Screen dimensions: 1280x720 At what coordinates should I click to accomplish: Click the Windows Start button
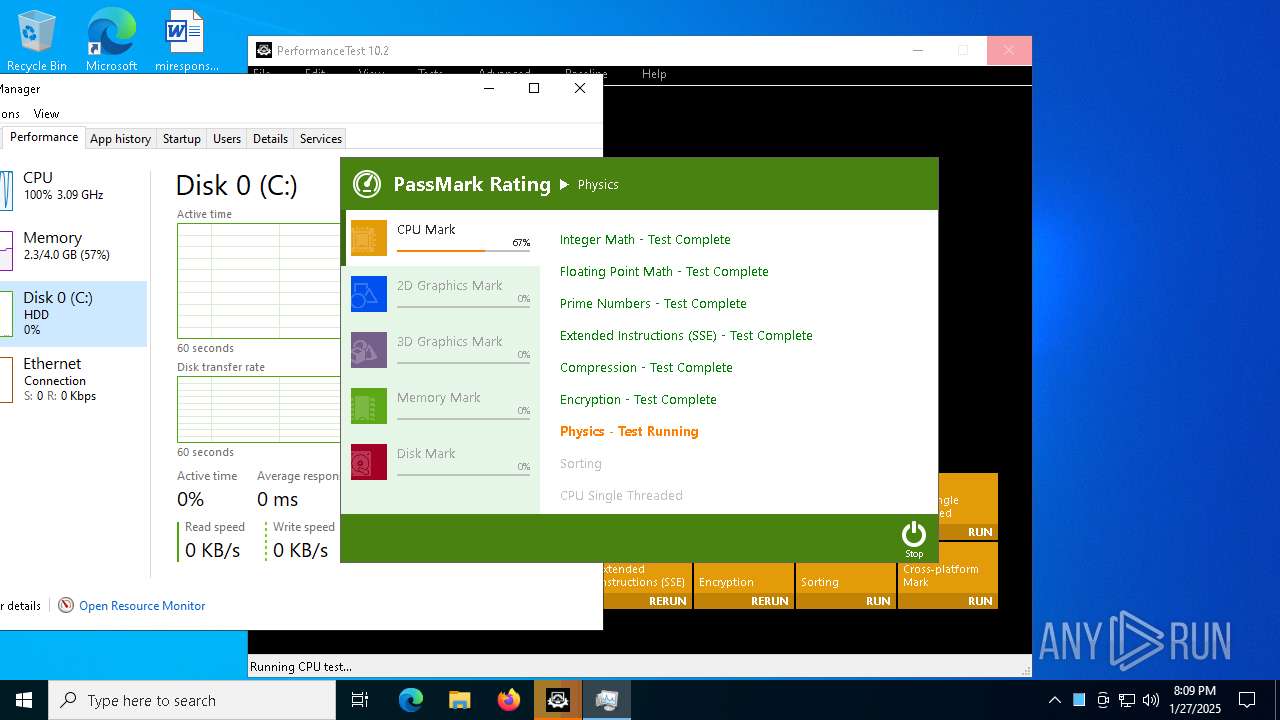24,700
